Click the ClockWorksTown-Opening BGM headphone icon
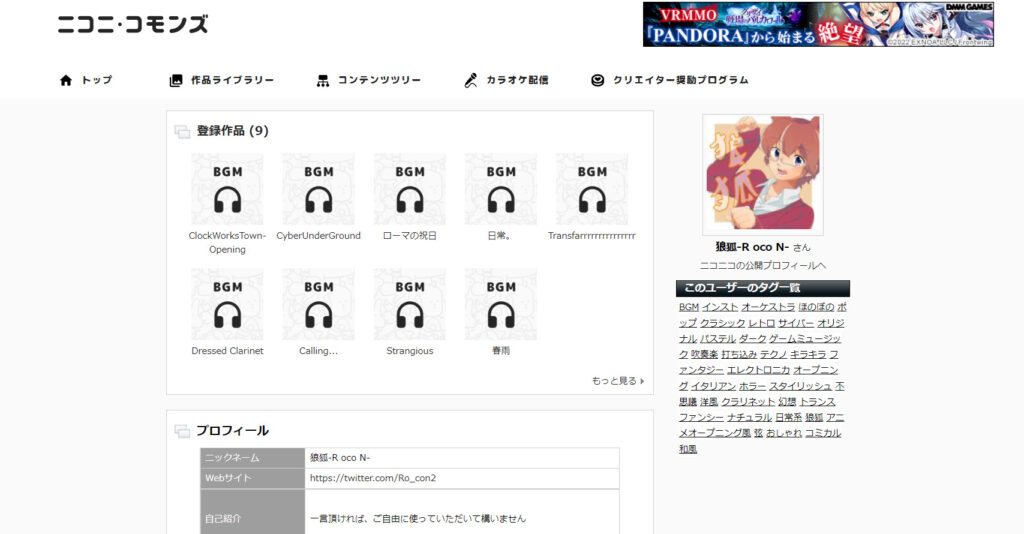Image resolution: width=1024 pixels, height=534 pixels. click(227, 189)
